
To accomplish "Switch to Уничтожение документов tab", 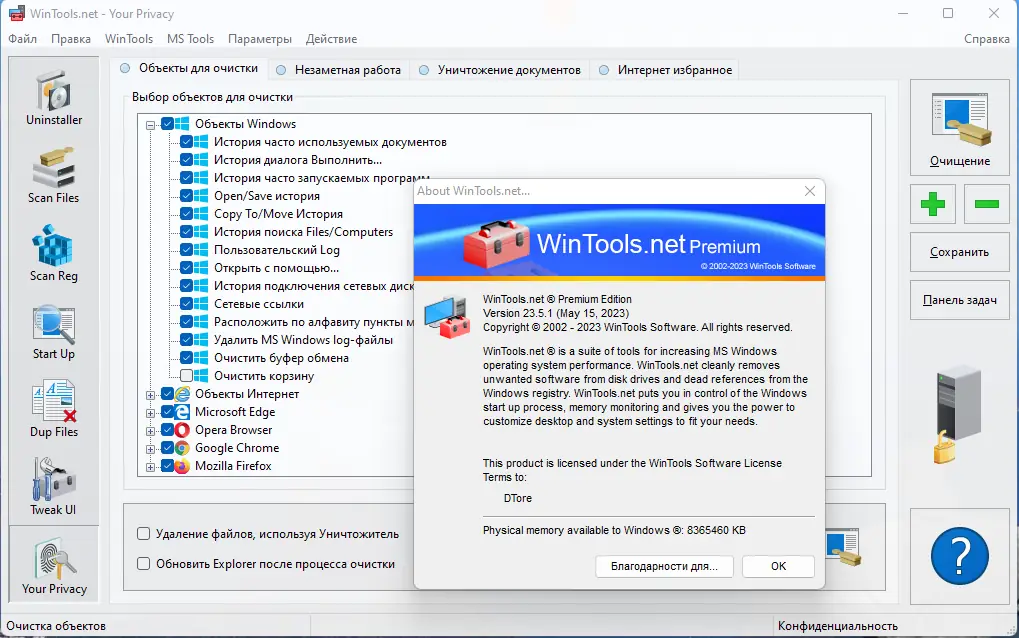I will tap(500, 70).
